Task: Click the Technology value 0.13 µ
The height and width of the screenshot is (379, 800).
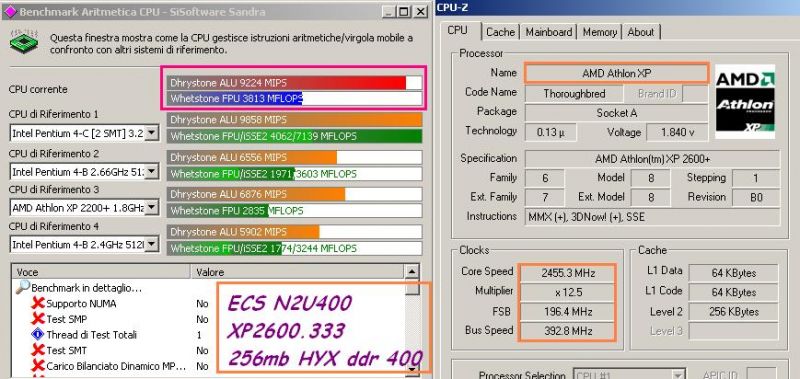Action: 551,132
